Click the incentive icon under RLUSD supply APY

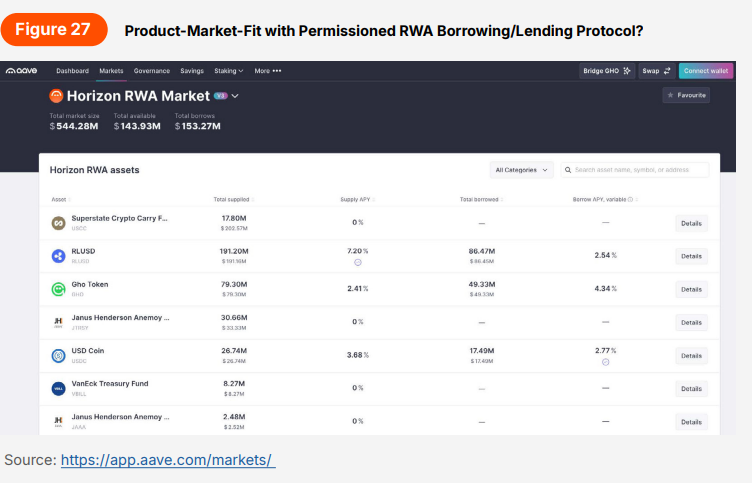(x=357, y=262)
